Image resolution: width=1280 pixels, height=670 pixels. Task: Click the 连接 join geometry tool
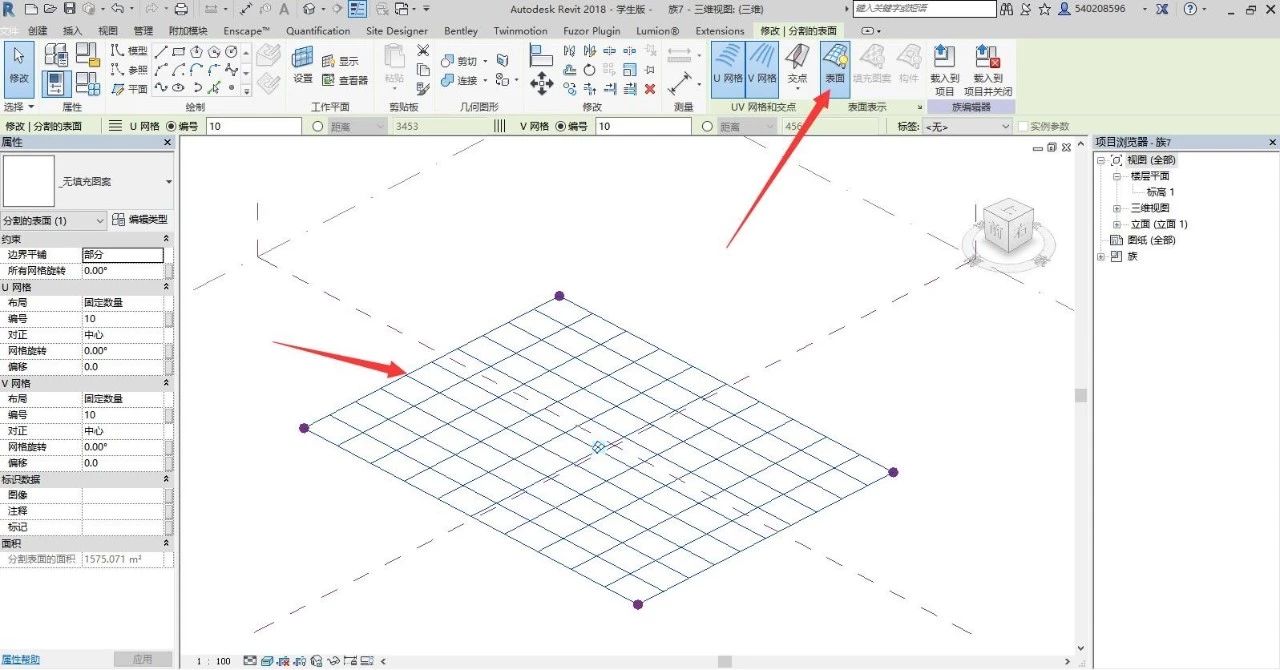coord(461,80)
